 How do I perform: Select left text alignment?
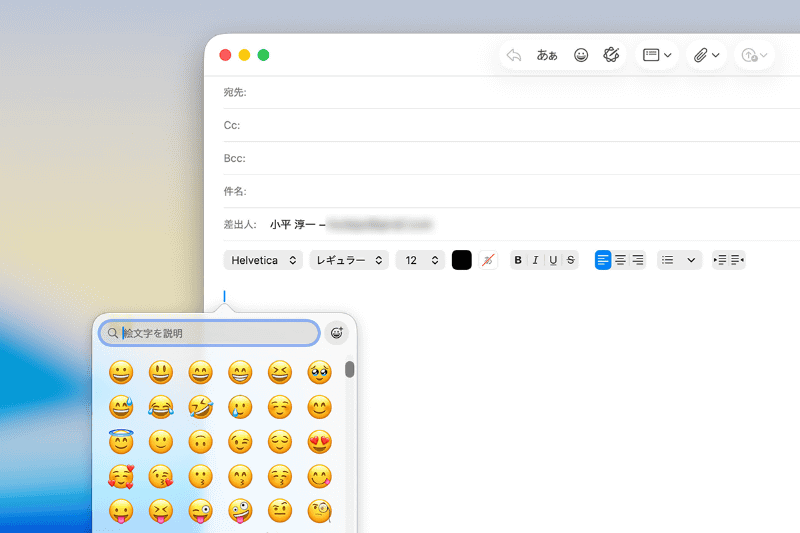click(x=603, y=260)
